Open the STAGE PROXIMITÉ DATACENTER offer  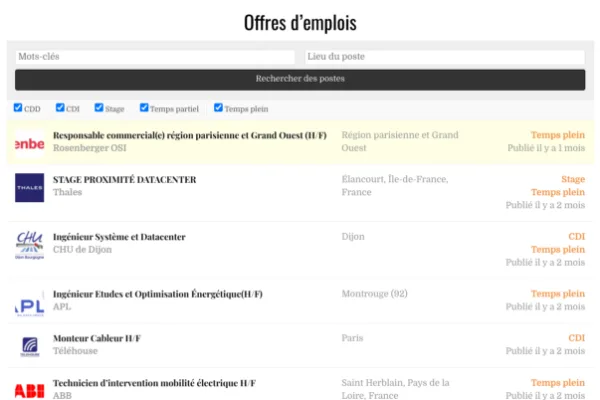(x=124, y=180)
